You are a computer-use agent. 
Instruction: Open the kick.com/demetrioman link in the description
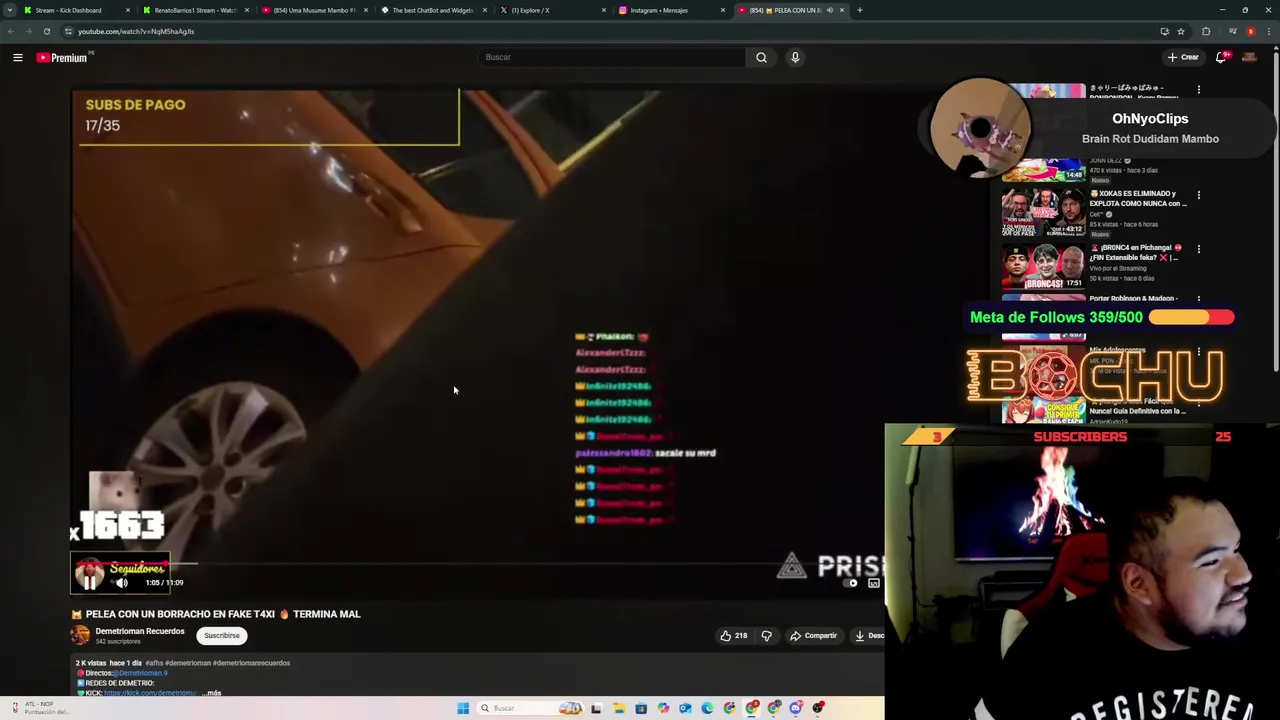(x=150, y=693)
